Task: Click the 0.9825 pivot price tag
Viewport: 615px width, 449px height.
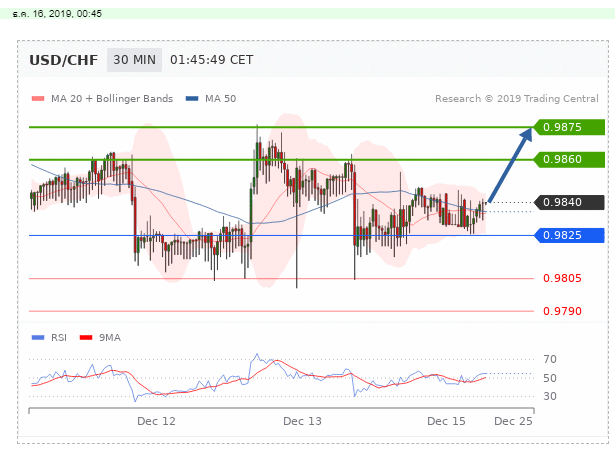Action: click(569, 235)
